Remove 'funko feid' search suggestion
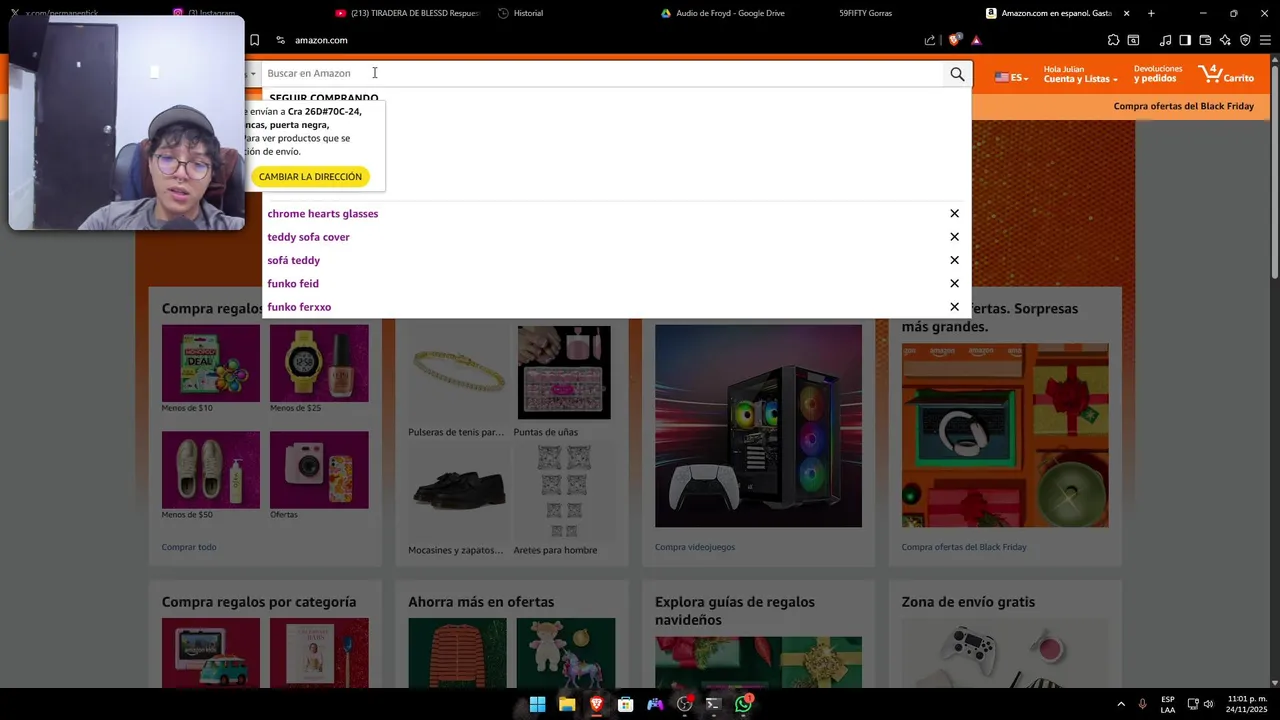This screenshot has height=720, width=1280. [954, 283]
